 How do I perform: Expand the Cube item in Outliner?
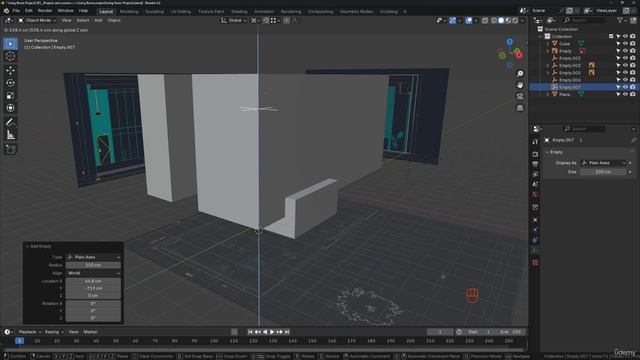(x=548, y=44)
